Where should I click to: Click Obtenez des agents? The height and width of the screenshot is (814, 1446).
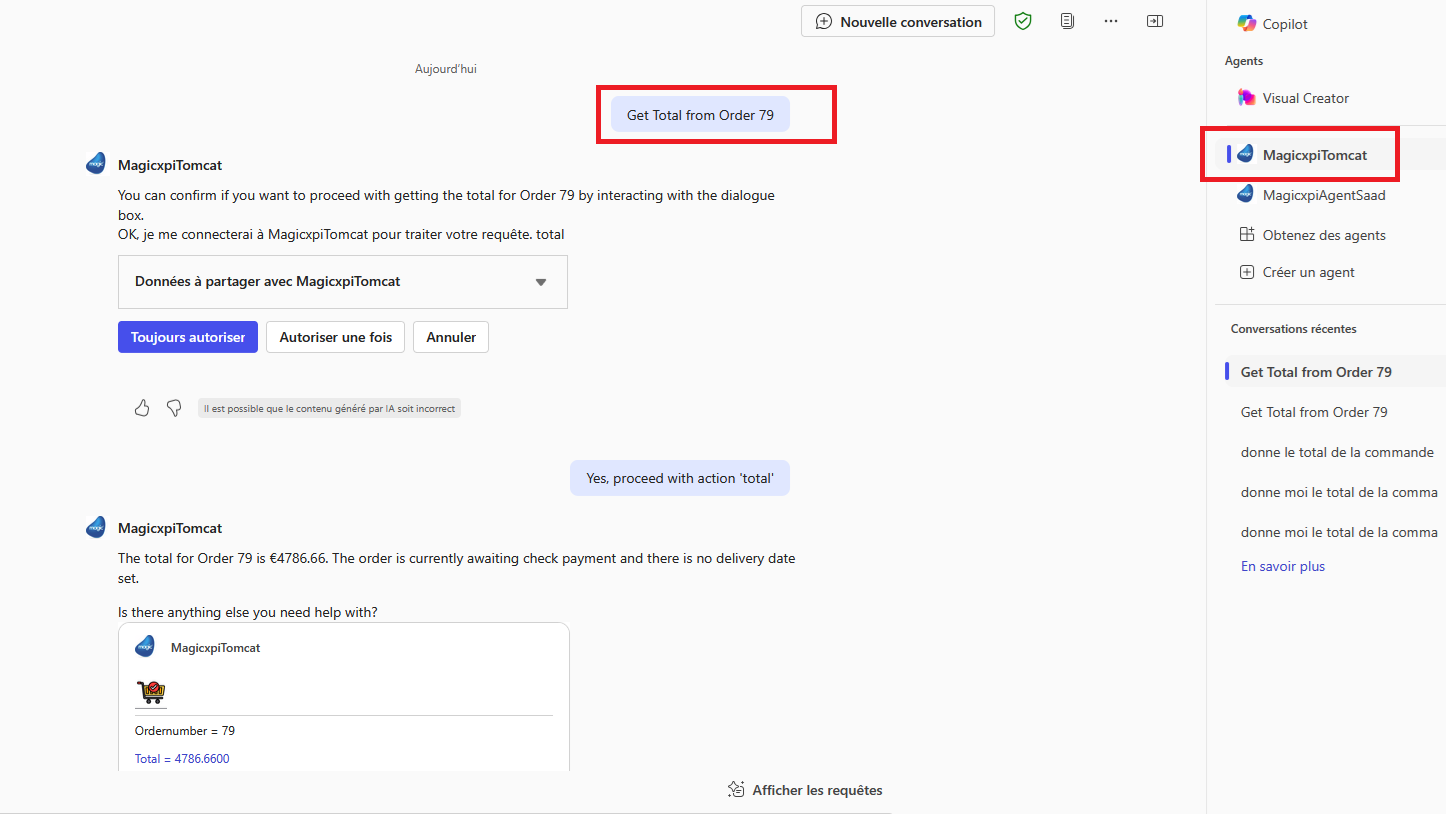tap(1312, 235)
